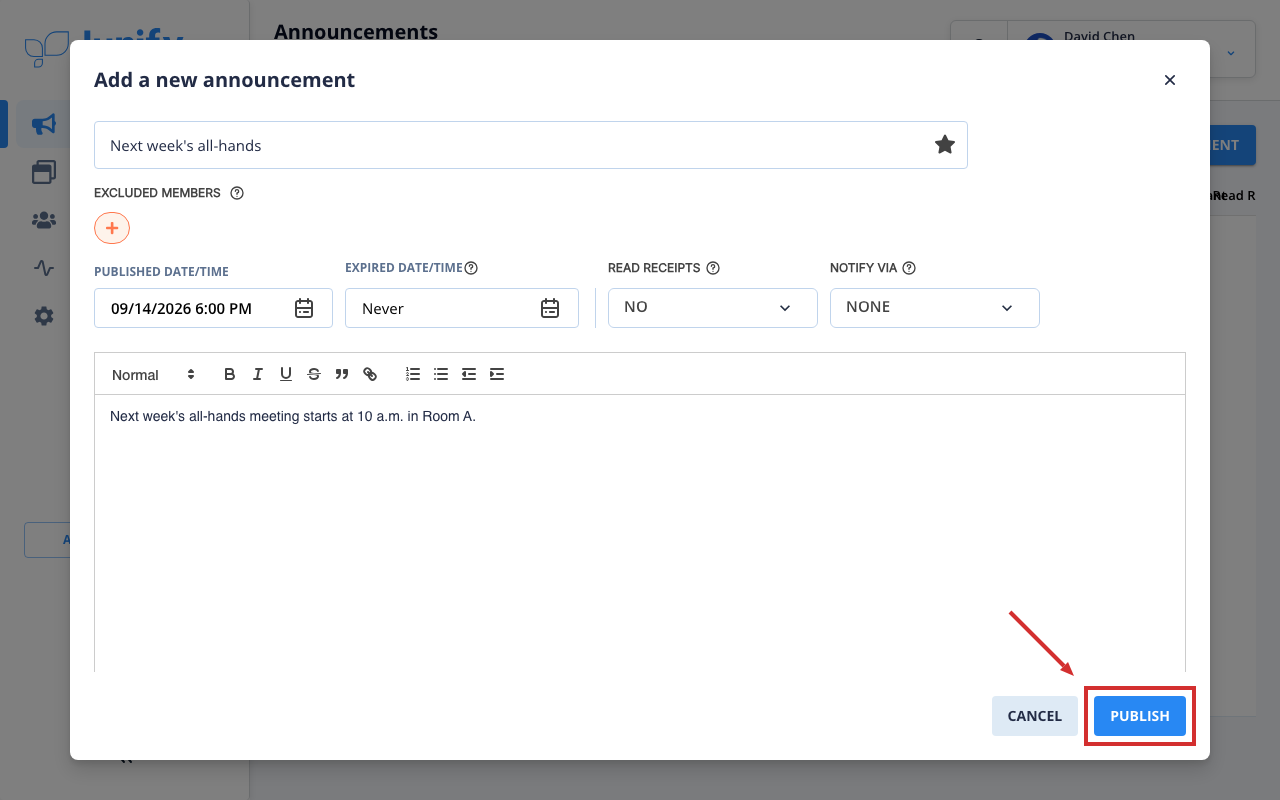Show help for Read Receipts

[713, 268]
